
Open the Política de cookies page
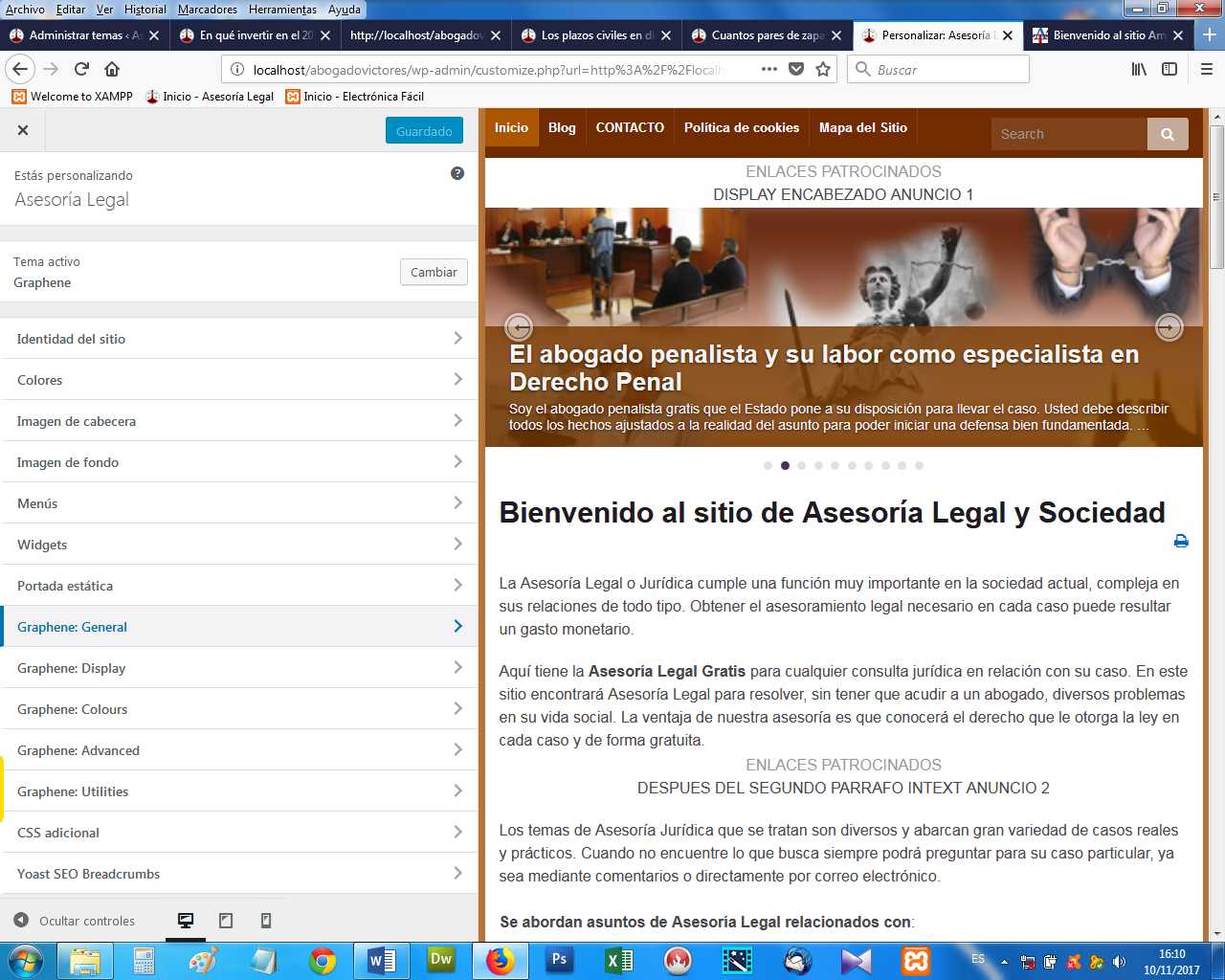click(x=742, y=127)
